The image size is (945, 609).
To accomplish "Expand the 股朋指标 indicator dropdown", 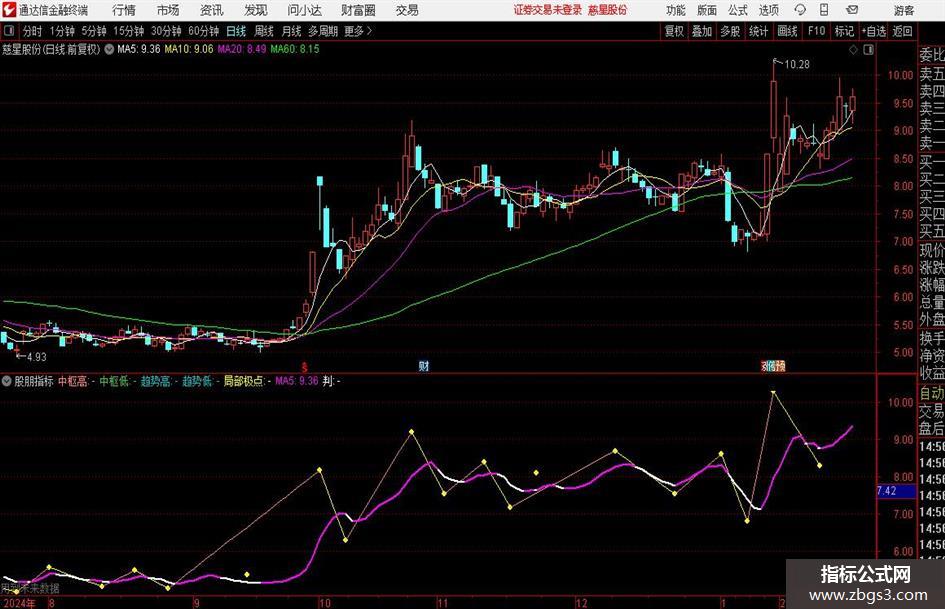I will (x=7, y=381).
